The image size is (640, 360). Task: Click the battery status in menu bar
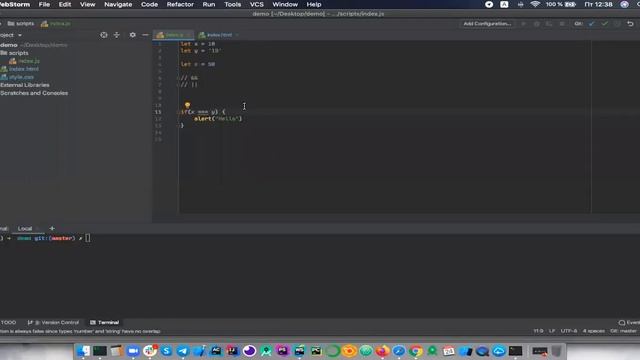point(561,4)
